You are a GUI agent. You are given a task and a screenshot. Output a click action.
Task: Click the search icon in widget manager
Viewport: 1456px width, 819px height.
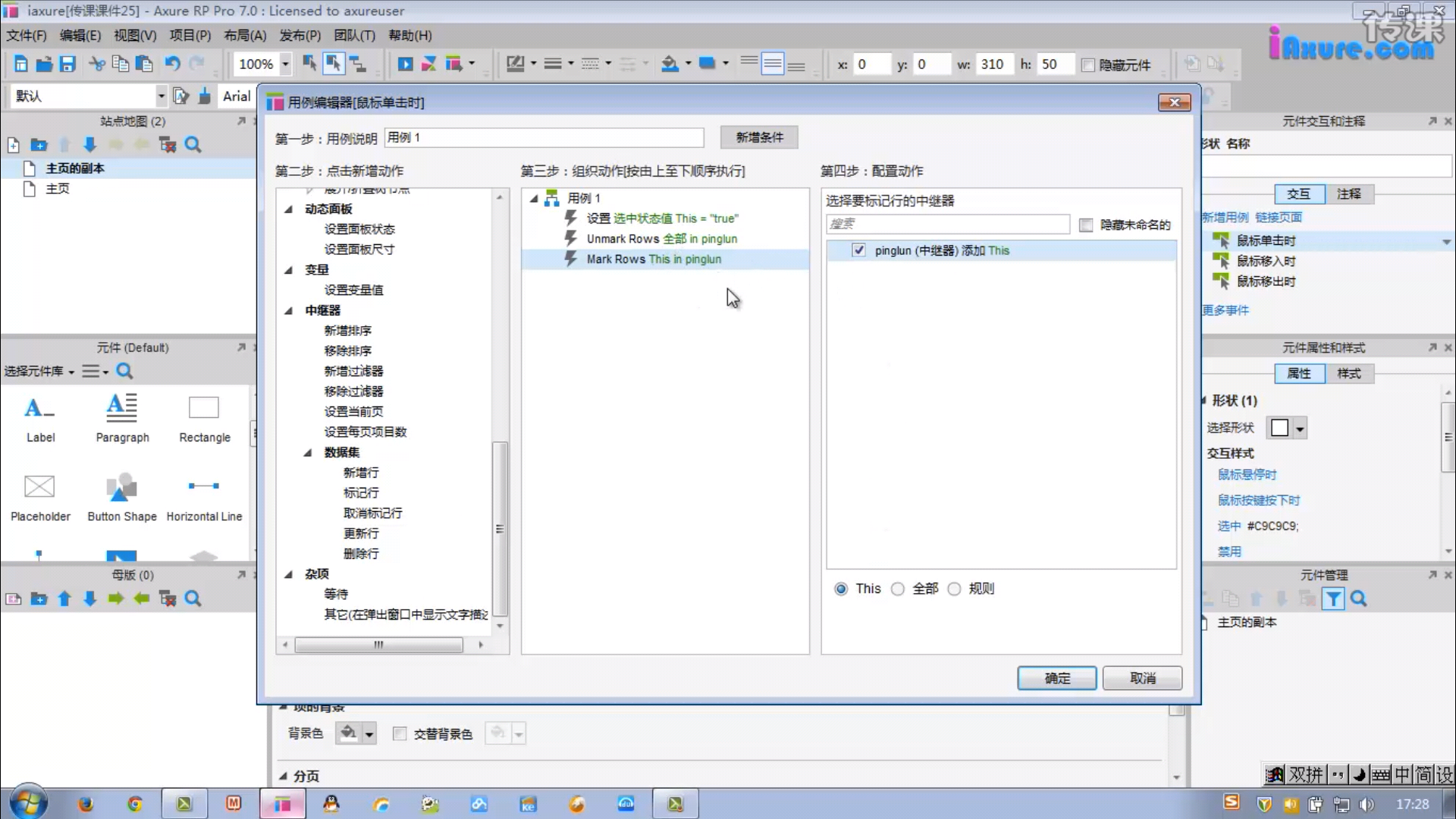tap(1359, 599)
